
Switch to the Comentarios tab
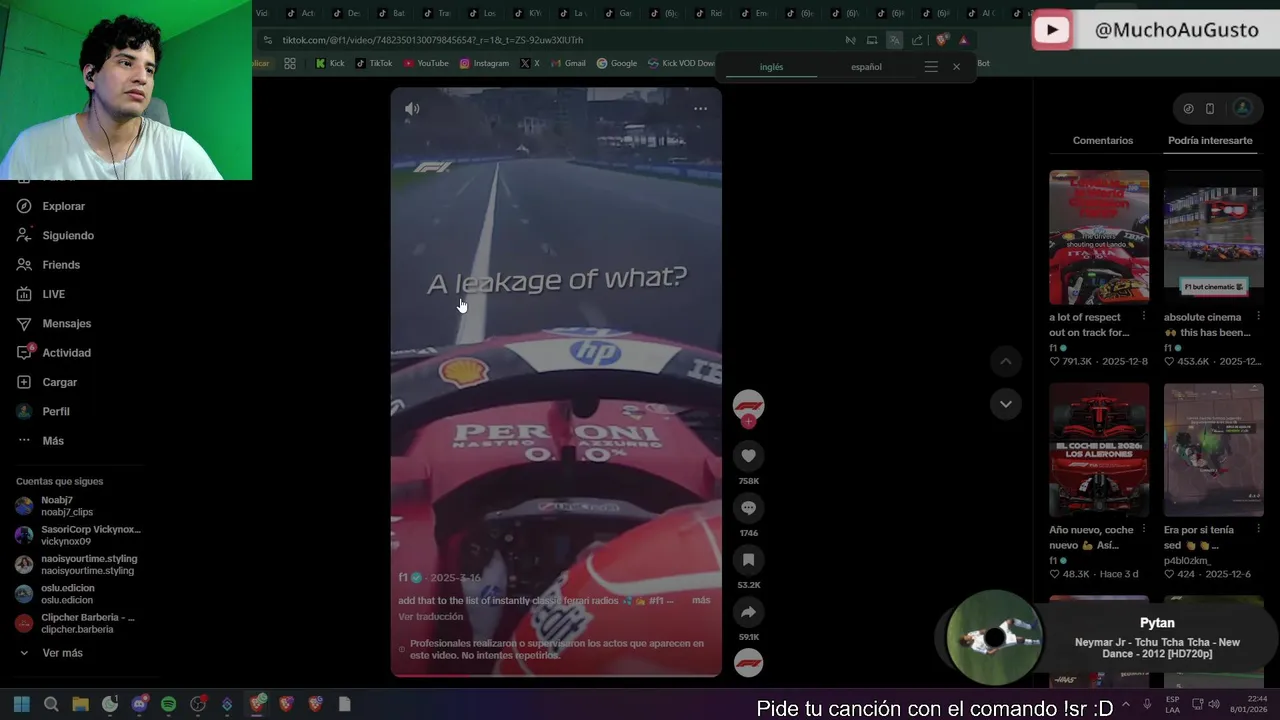(1103, 141)
